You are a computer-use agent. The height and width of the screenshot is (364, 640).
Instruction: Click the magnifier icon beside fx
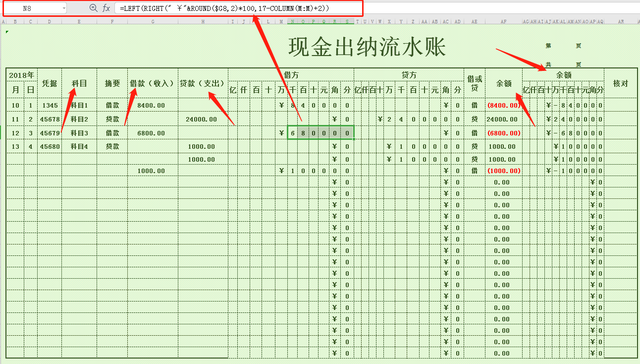(x=93, y=8)
